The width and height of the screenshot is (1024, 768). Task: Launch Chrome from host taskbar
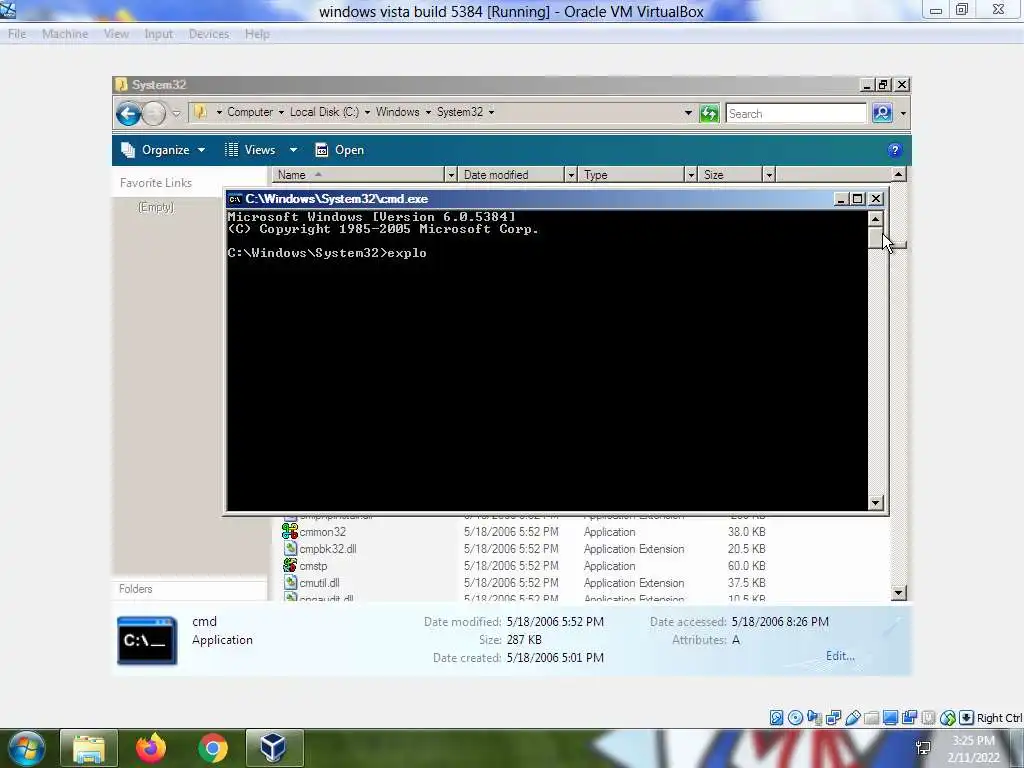pos(213,748)
